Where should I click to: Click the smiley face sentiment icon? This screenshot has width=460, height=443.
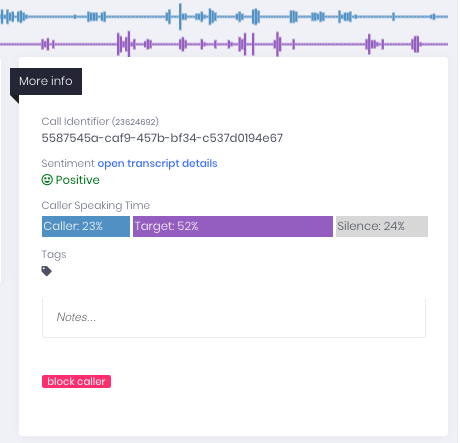tap(47, 180)
